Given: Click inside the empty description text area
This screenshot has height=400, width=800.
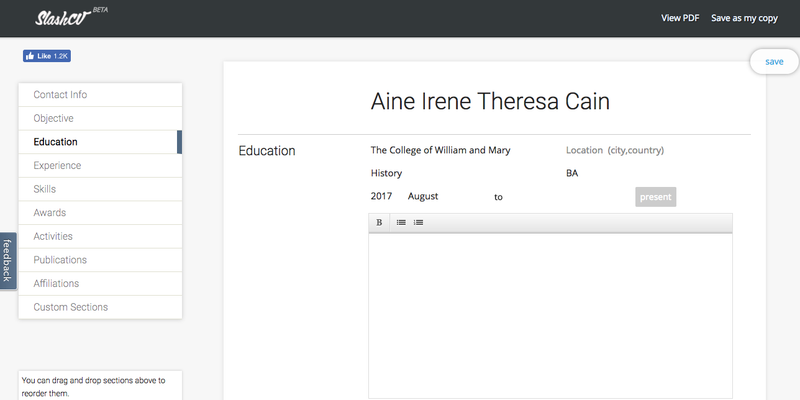Looking at the screenshot, I should click(551, 315).
